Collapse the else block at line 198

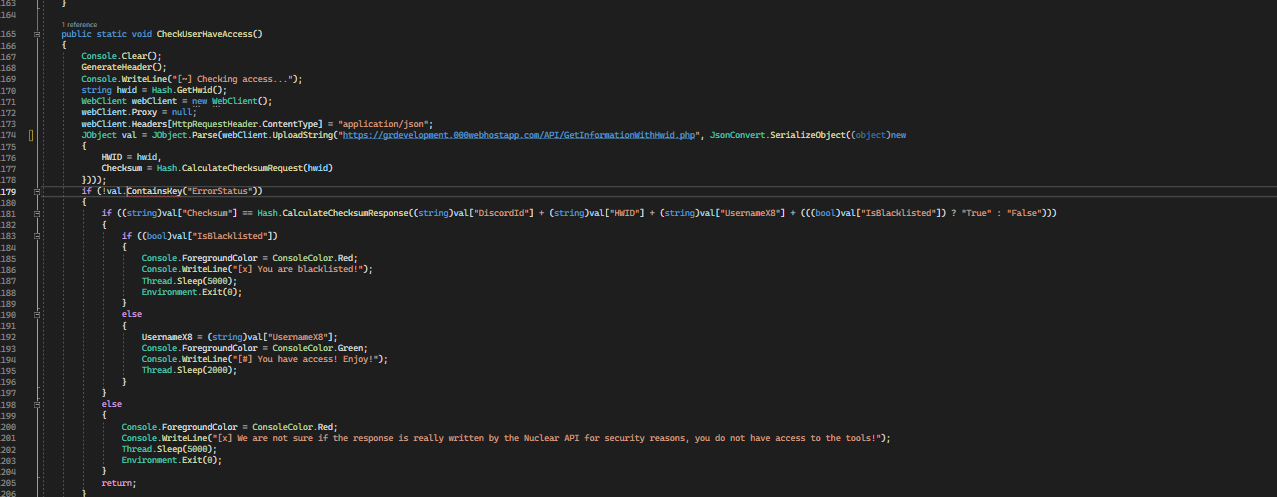click(x=36, y=404)
